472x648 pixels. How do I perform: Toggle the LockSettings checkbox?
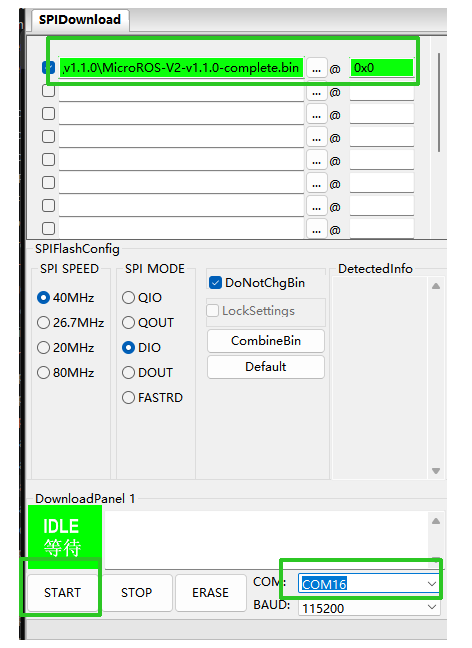(212, 311)
